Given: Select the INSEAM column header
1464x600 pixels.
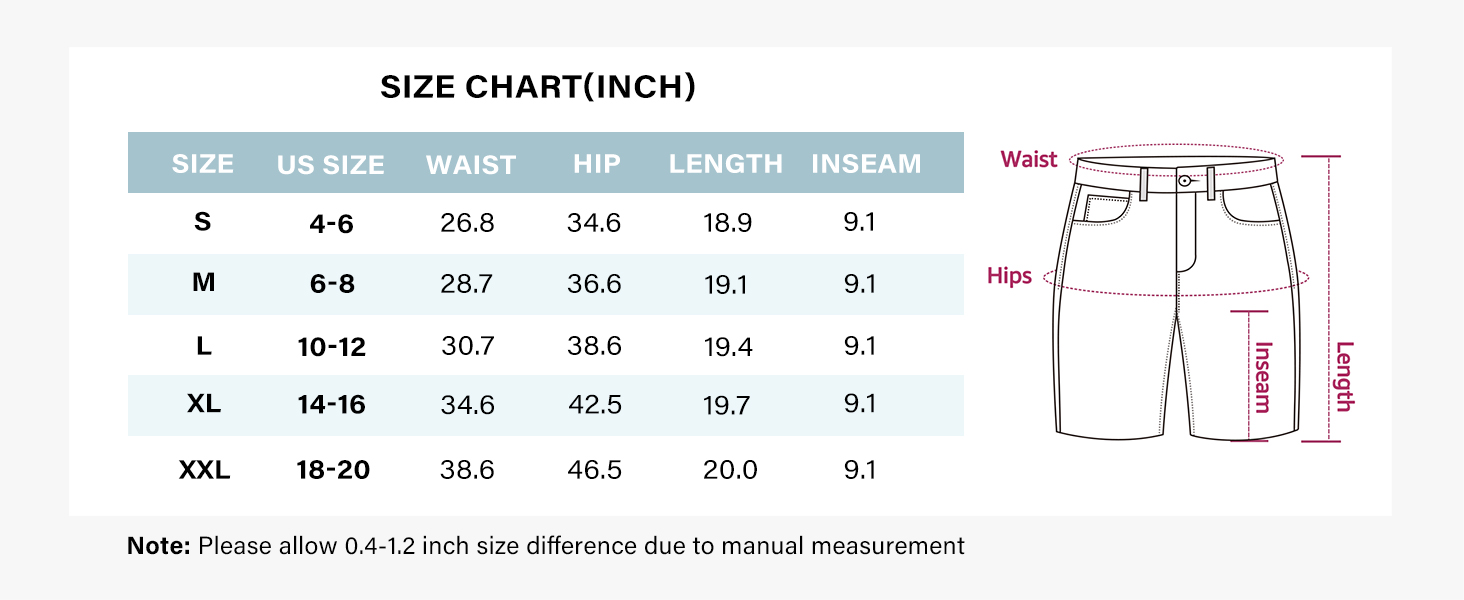Looking at the screenshot, I should [x=865, y=164].
